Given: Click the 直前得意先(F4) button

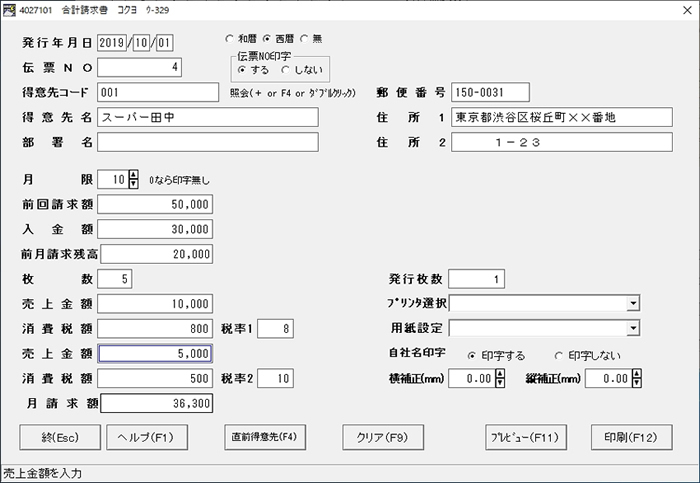Looking at the screenshot, I should pos(261,437).
